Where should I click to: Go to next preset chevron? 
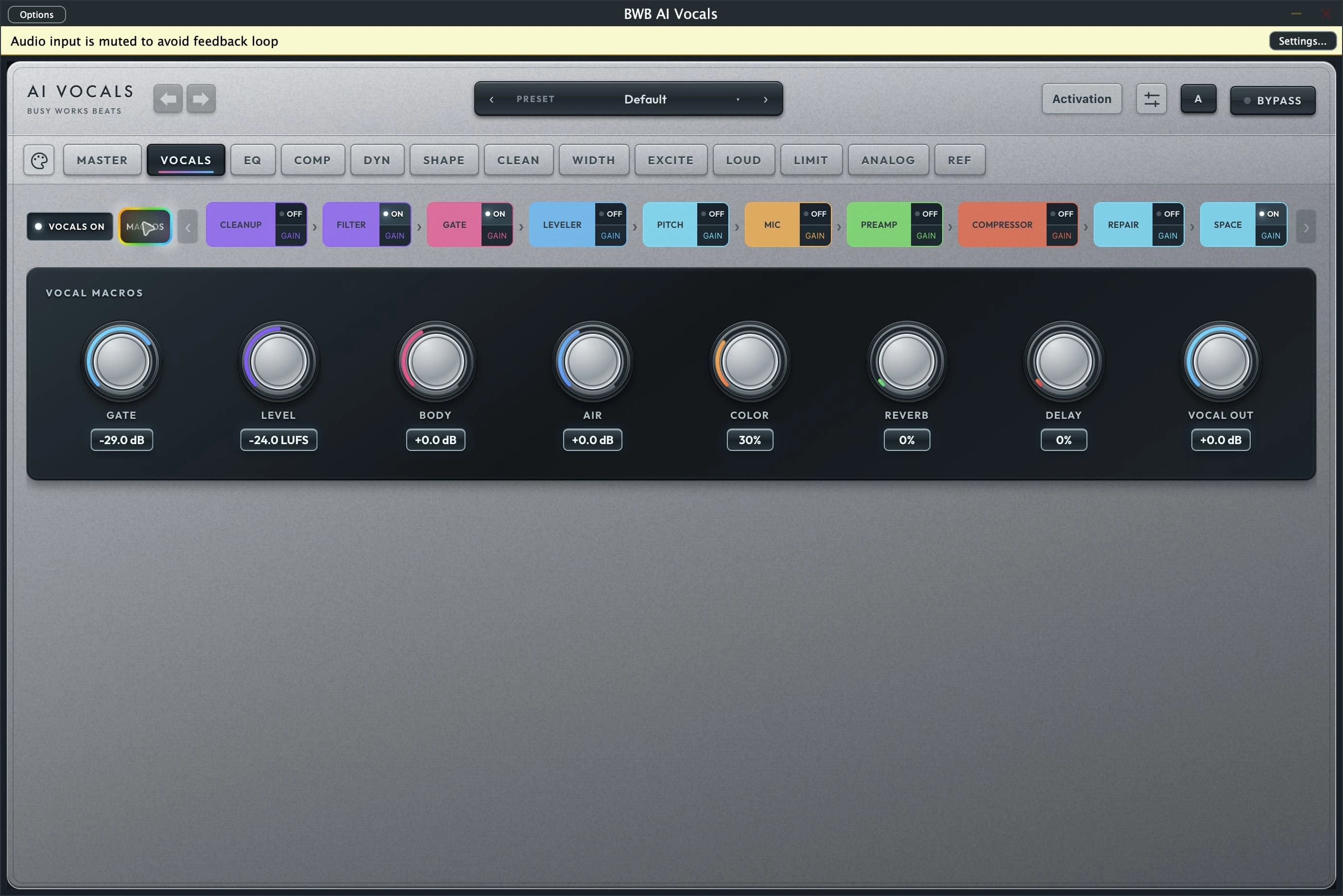(x=765, y=100)
